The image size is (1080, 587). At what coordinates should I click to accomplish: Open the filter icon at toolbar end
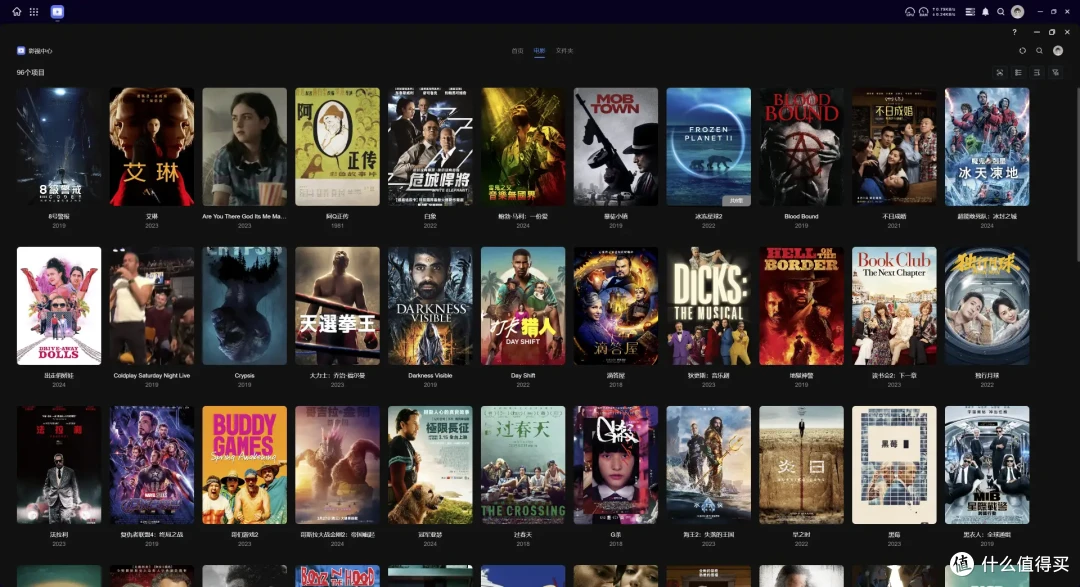coord(1055,72)
